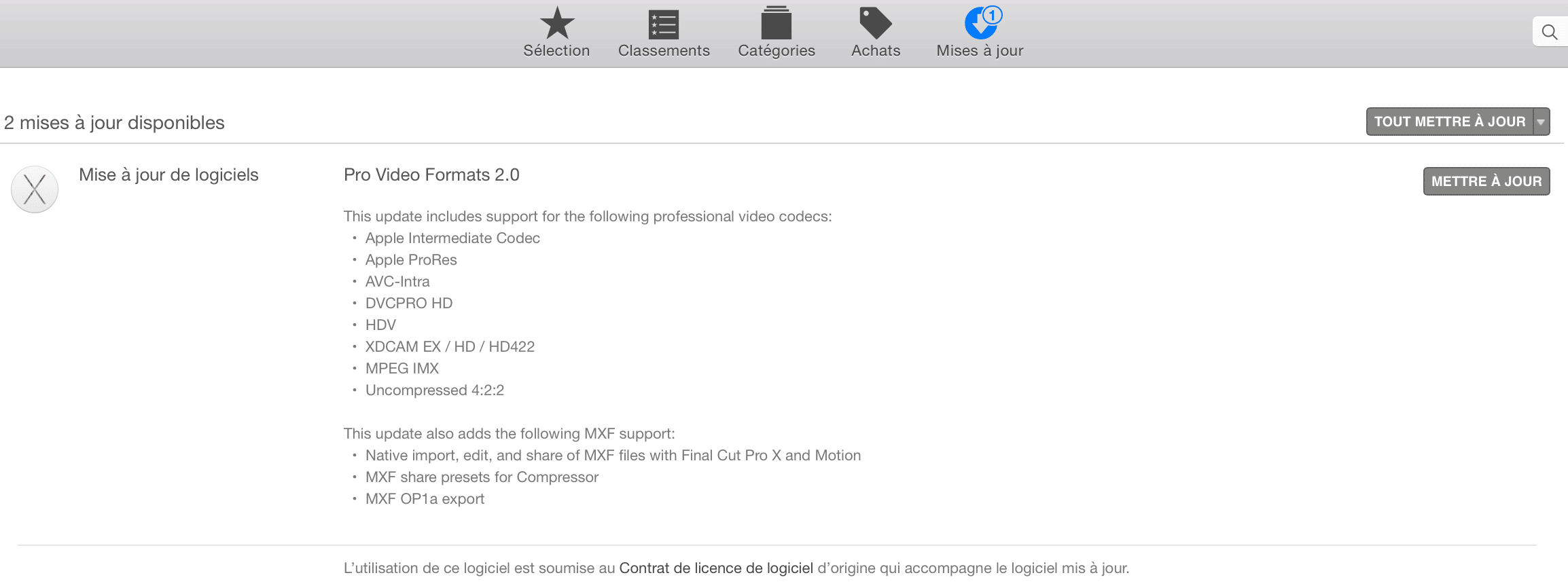The width and height of the screenshot is (1568, 588).
Task: Click the Mise à jour de logiciels label
Action: coord(168,175)
